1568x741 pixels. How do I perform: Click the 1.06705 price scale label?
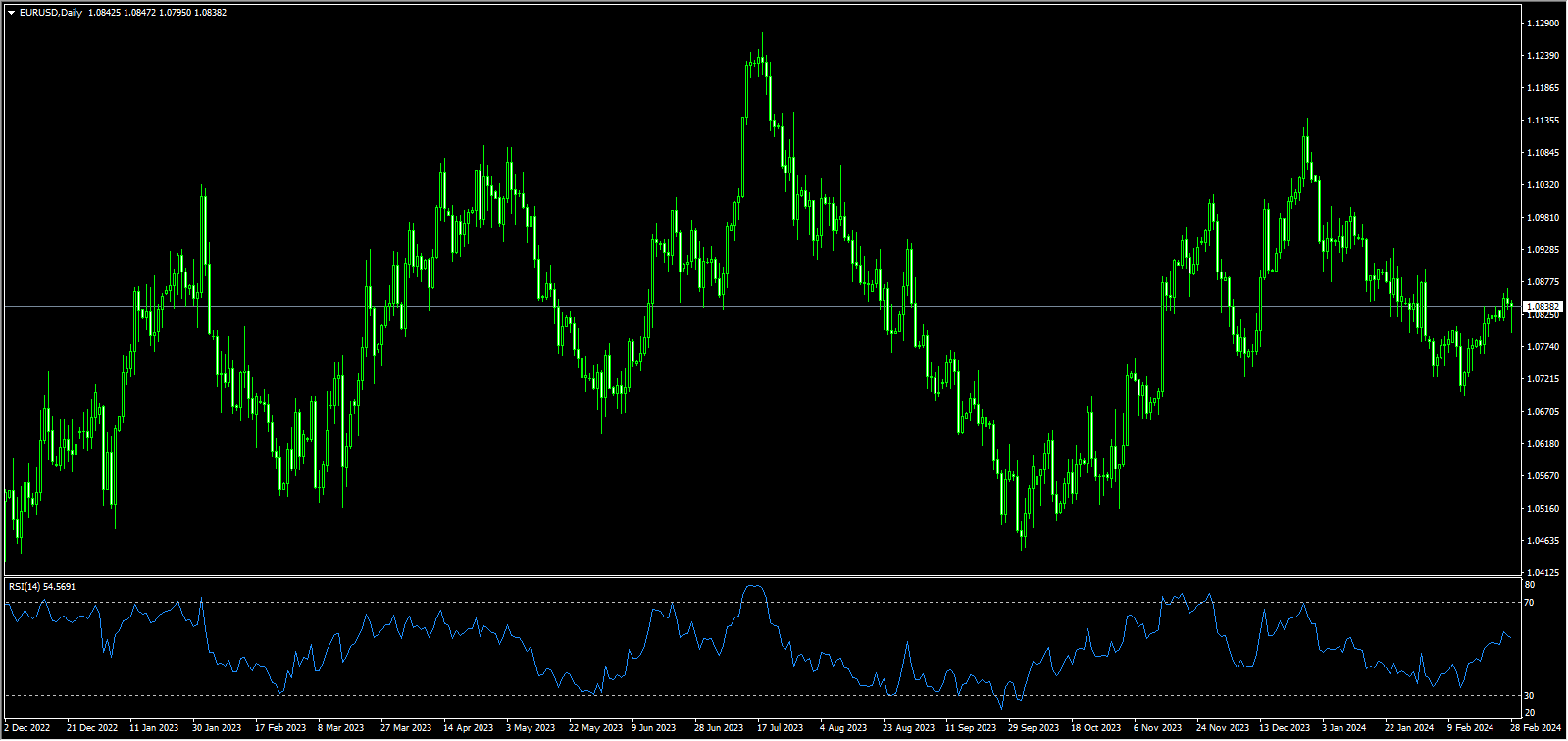click(x=1543, y=412)
